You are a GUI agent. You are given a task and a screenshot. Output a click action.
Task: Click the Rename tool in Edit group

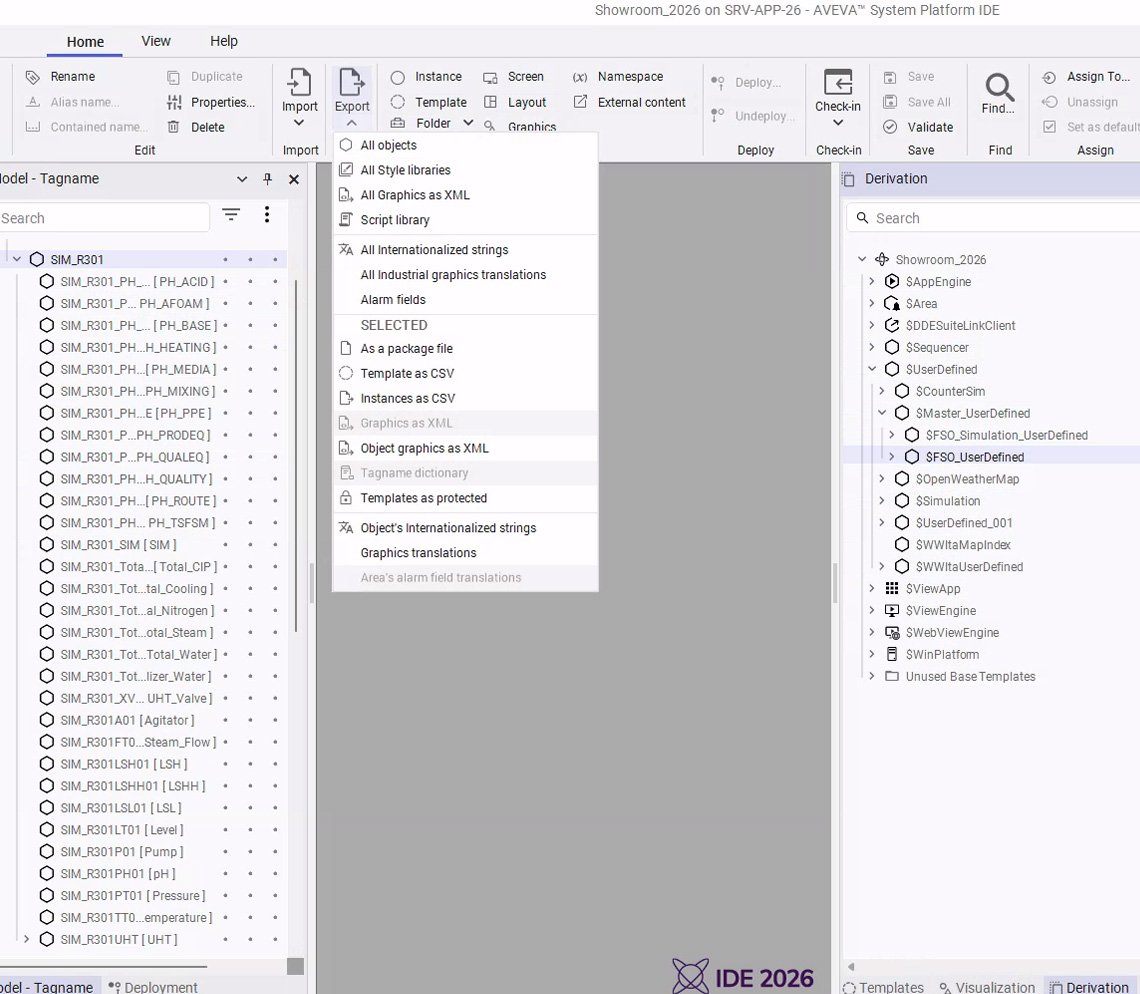click(61, 76)
